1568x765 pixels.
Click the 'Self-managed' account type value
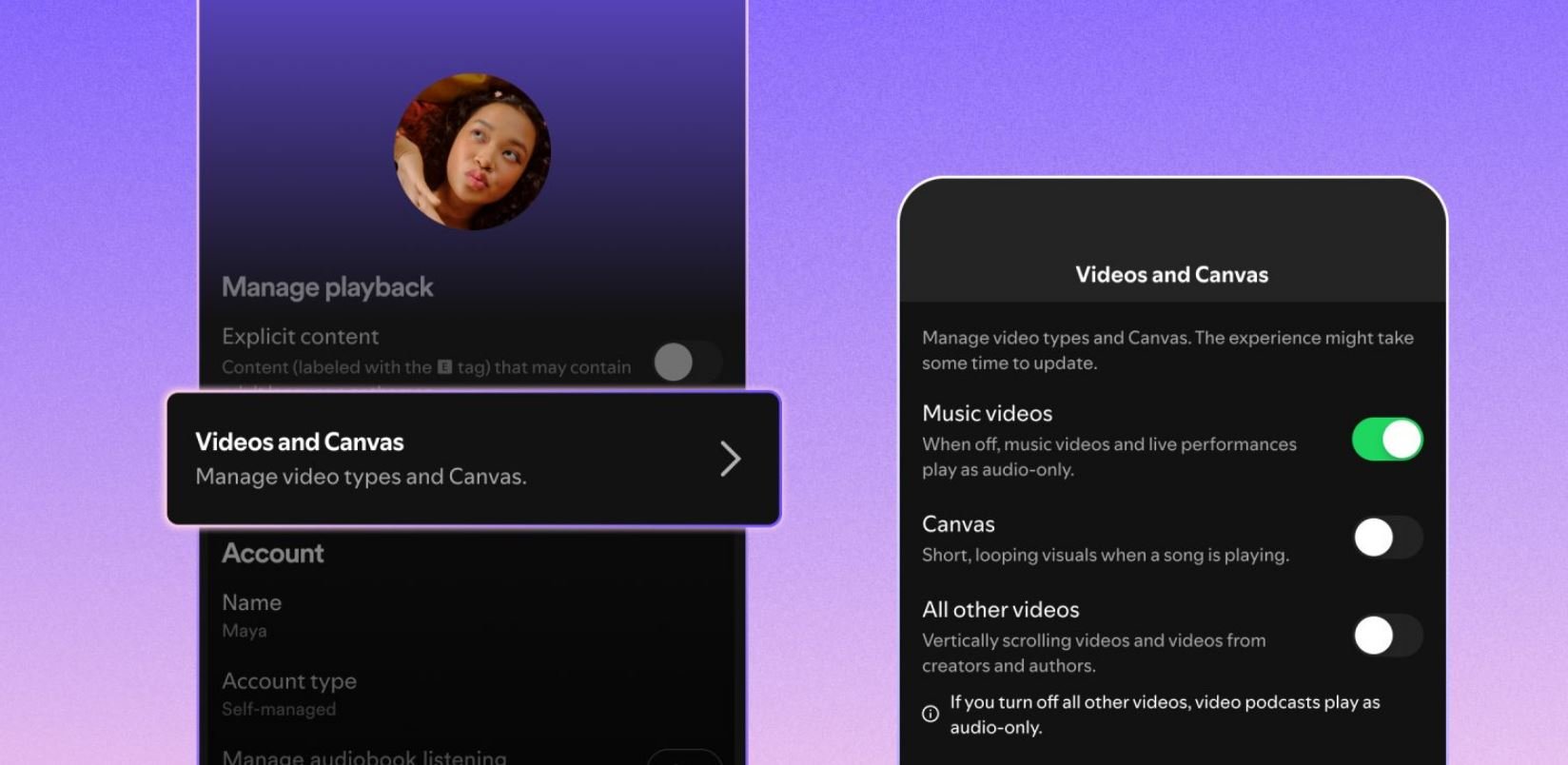[279, 710]
